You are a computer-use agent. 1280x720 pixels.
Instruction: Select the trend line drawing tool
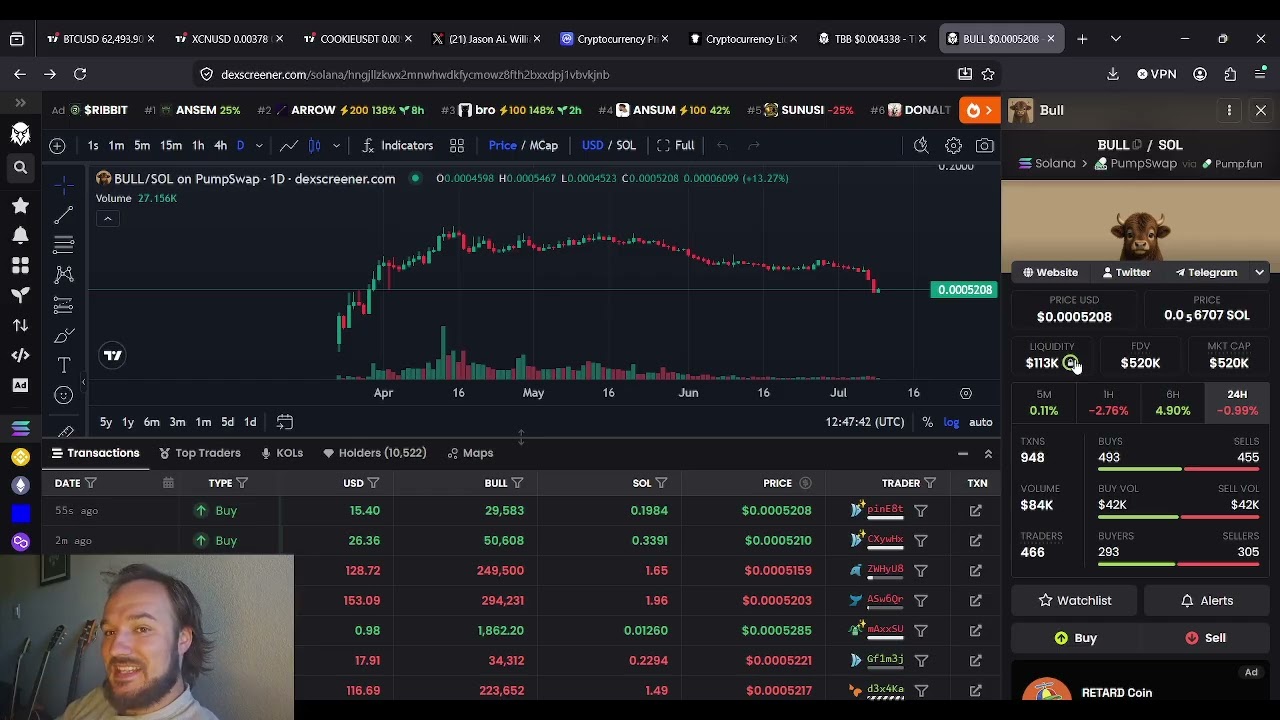click(64, 214)
